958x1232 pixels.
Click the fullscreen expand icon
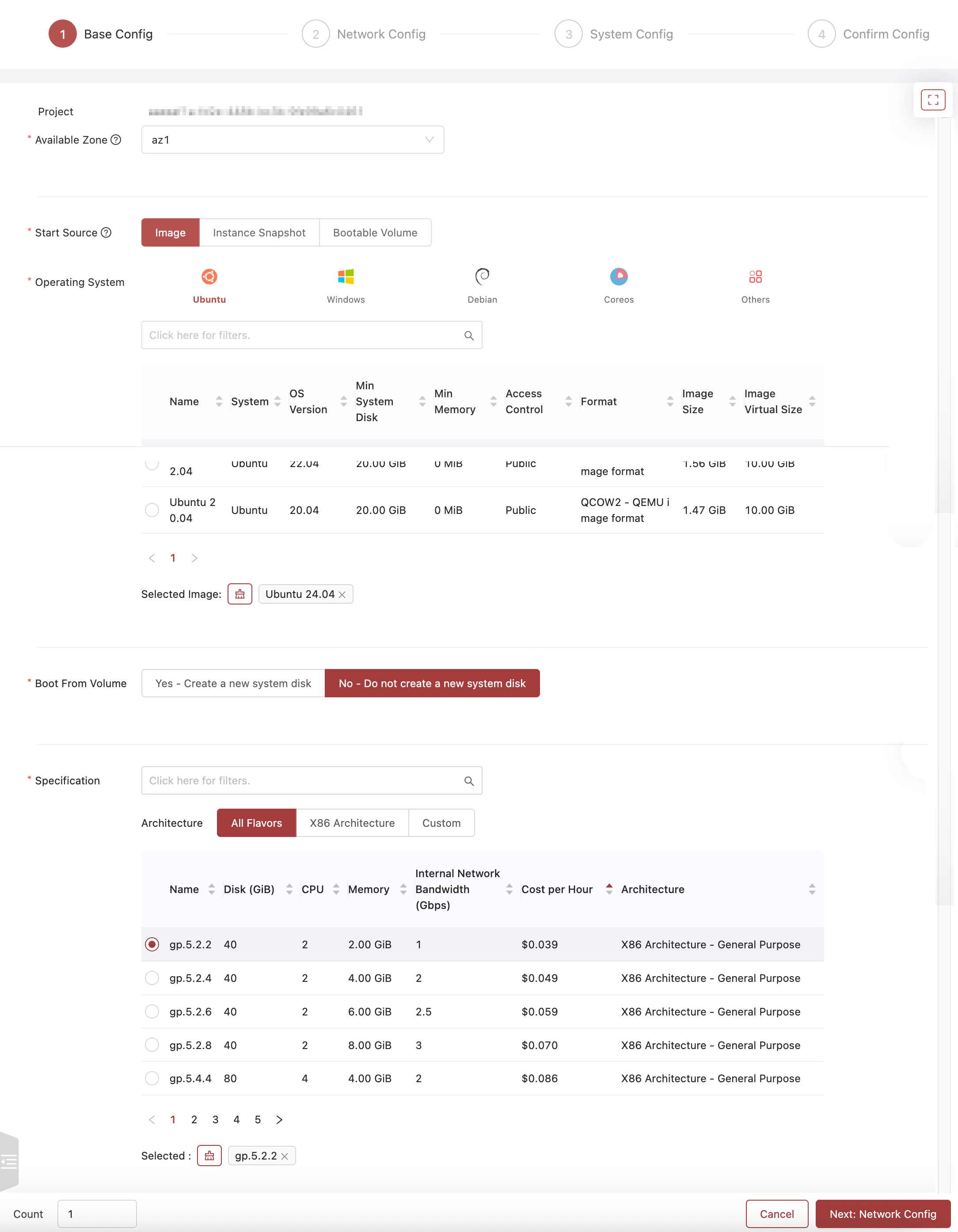(x=933, y=100)
